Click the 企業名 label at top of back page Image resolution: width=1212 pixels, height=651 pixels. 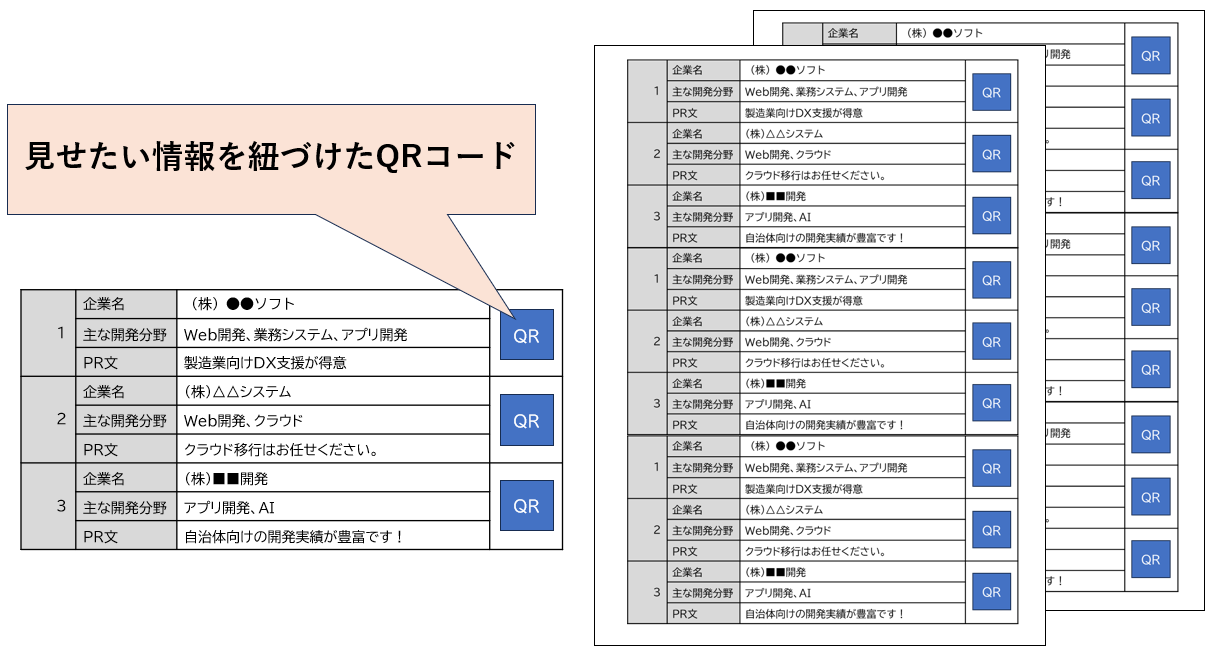[843, 33]
